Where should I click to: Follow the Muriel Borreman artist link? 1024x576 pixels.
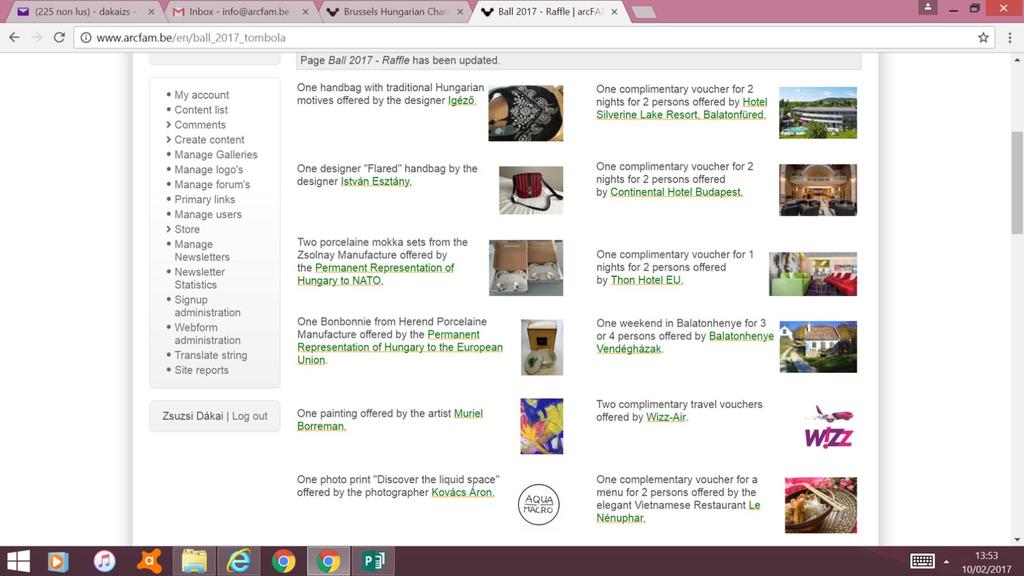tap(390, 420)
